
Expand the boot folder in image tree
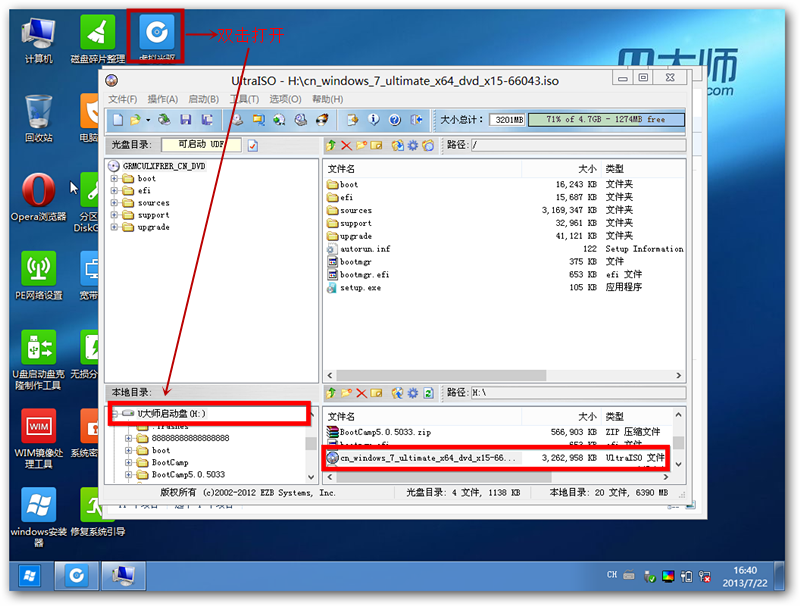pyautogui.click(x=114, y=179)
